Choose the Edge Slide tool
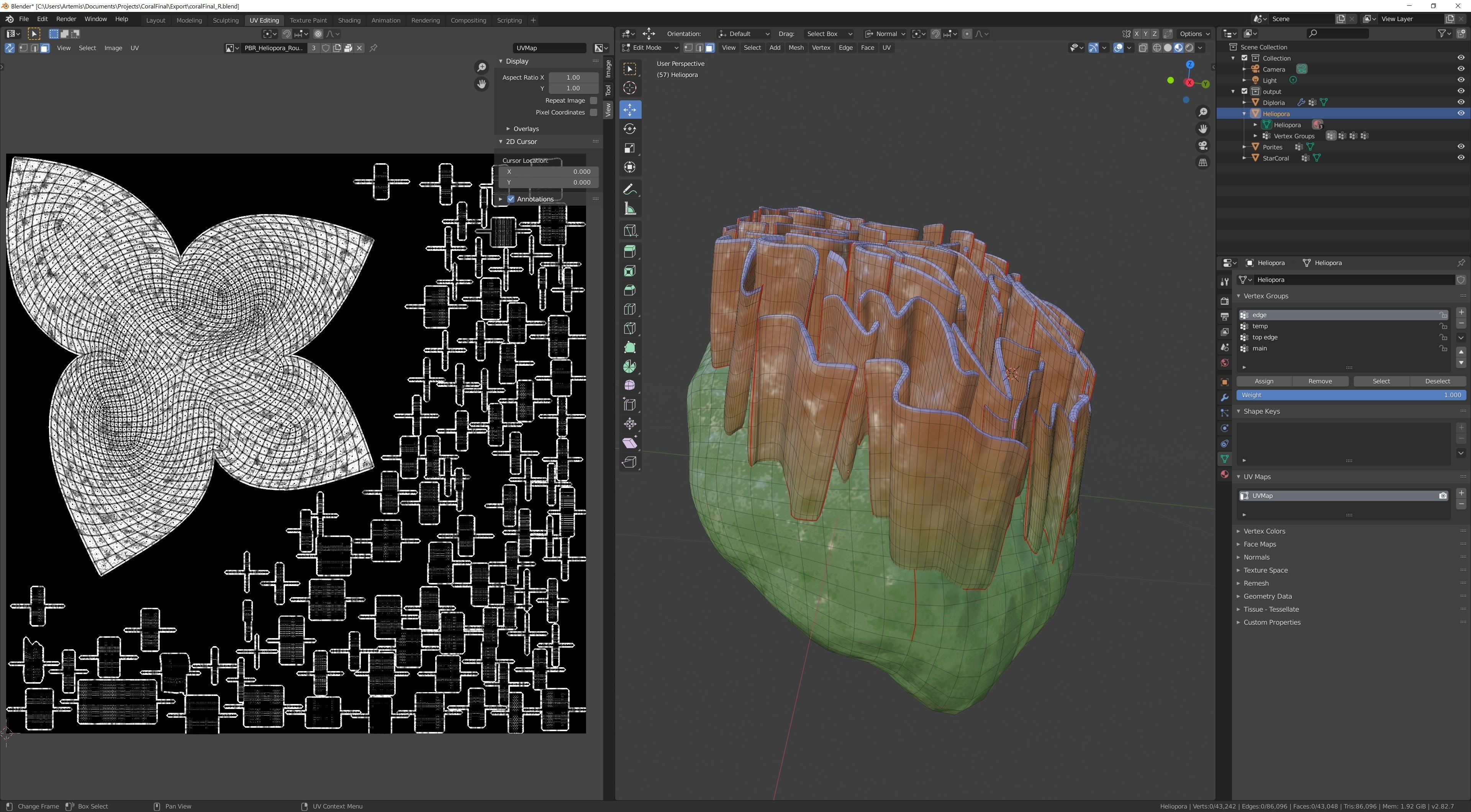The image size is (1471, 812). (x=630, y=405)
